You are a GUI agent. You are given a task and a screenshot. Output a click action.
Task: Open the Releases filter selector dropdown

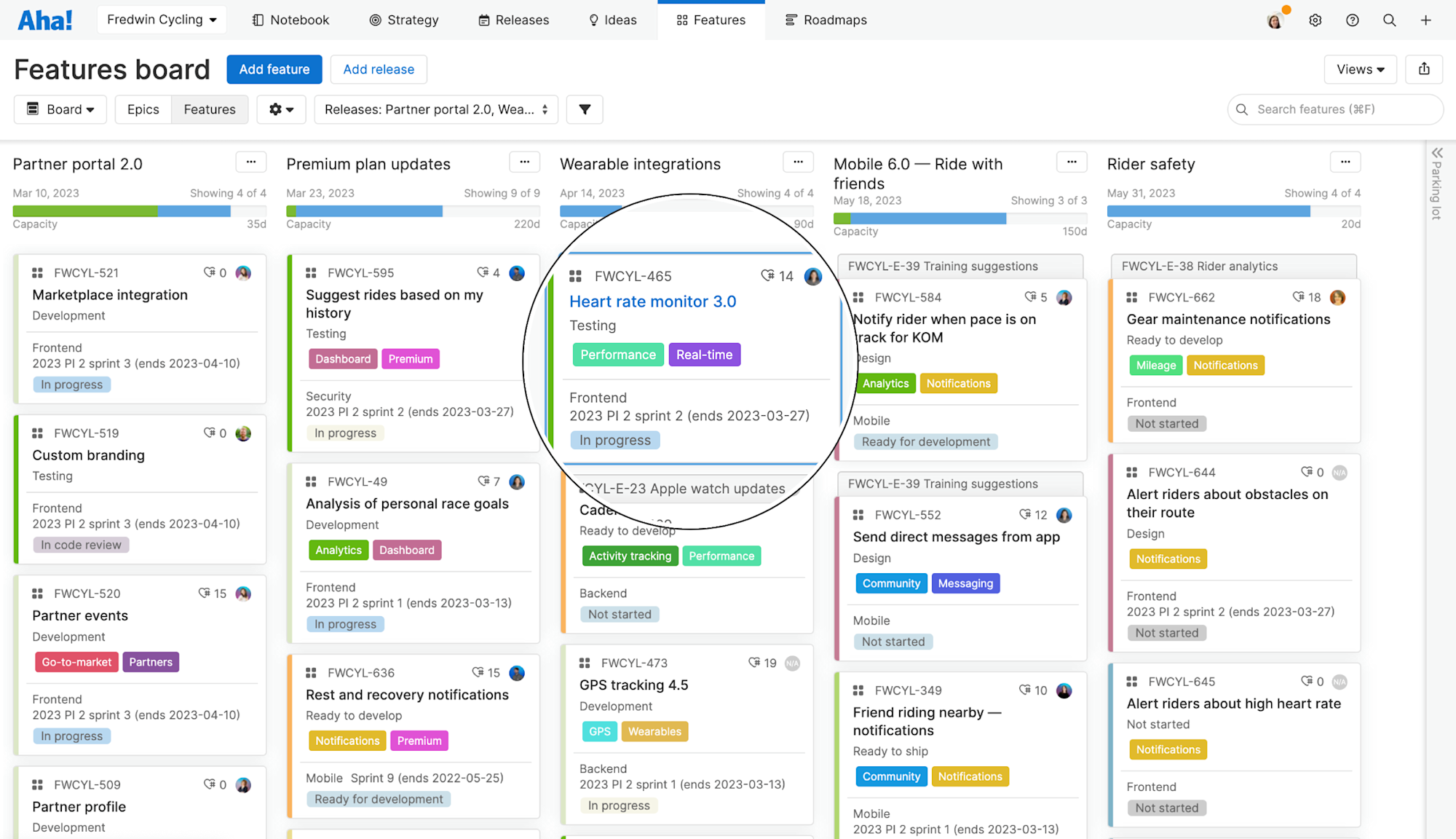point(435,109)
